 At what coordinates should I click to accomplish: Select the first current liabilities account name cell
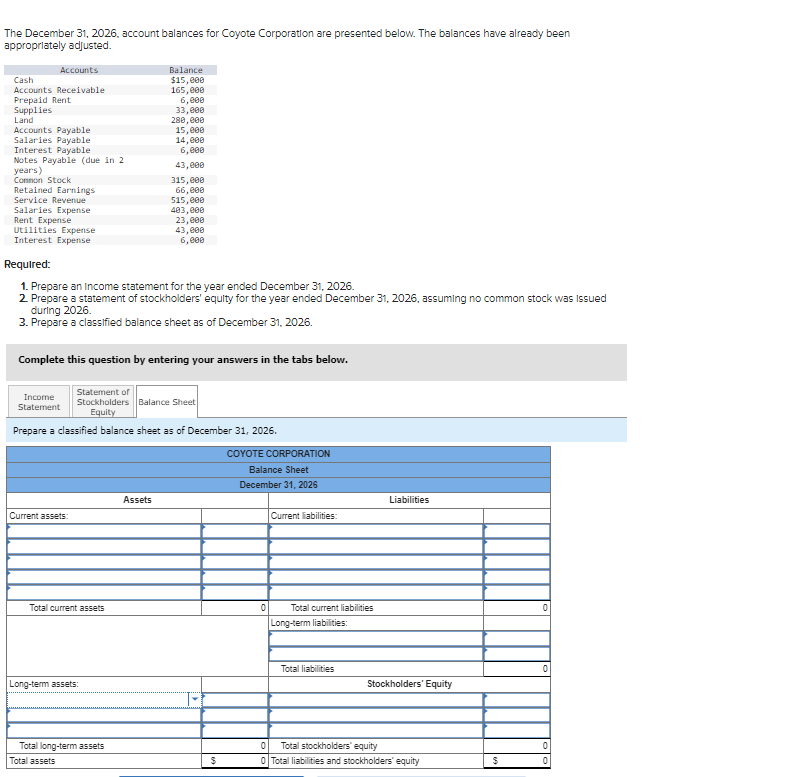[x=376, y=531]
